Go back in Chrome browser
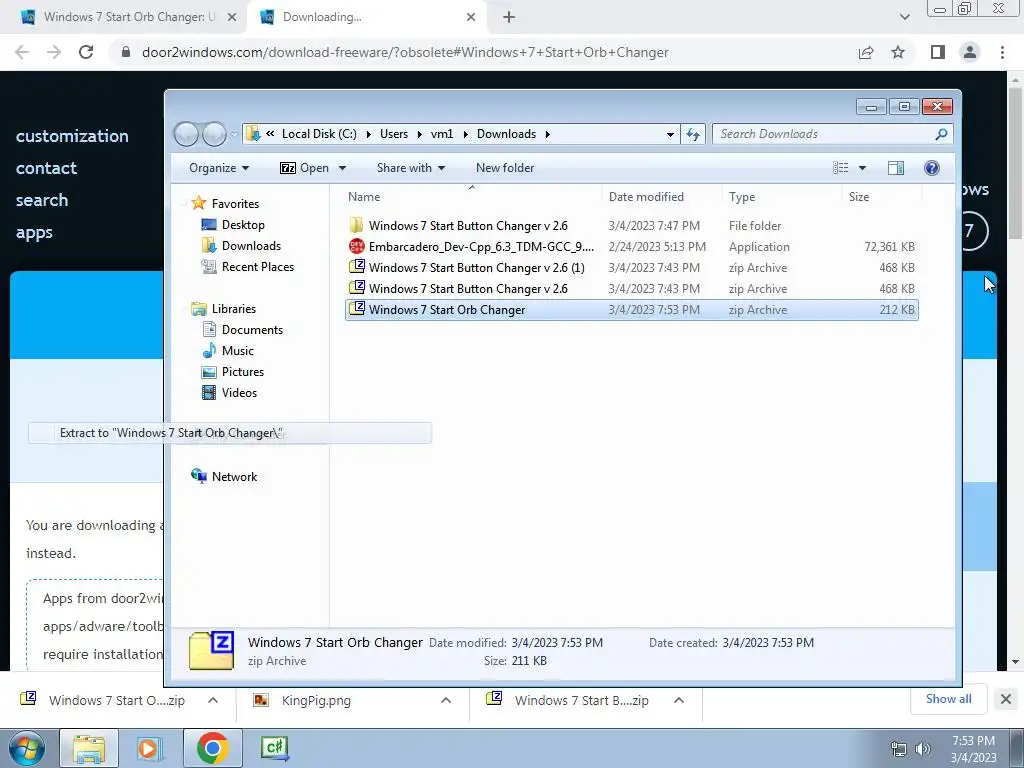Image resolution: width=1024 pixels, height=768 pixels. [22, 52]
